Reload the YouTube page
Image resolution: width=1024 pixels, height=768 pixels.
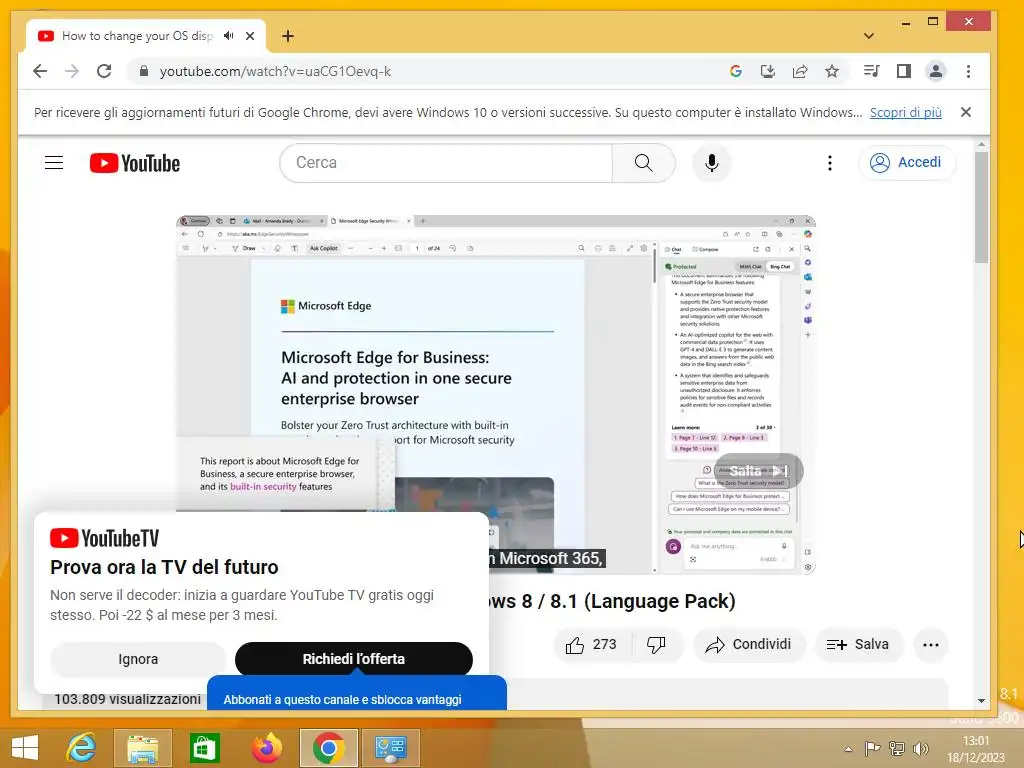[104, 71]
